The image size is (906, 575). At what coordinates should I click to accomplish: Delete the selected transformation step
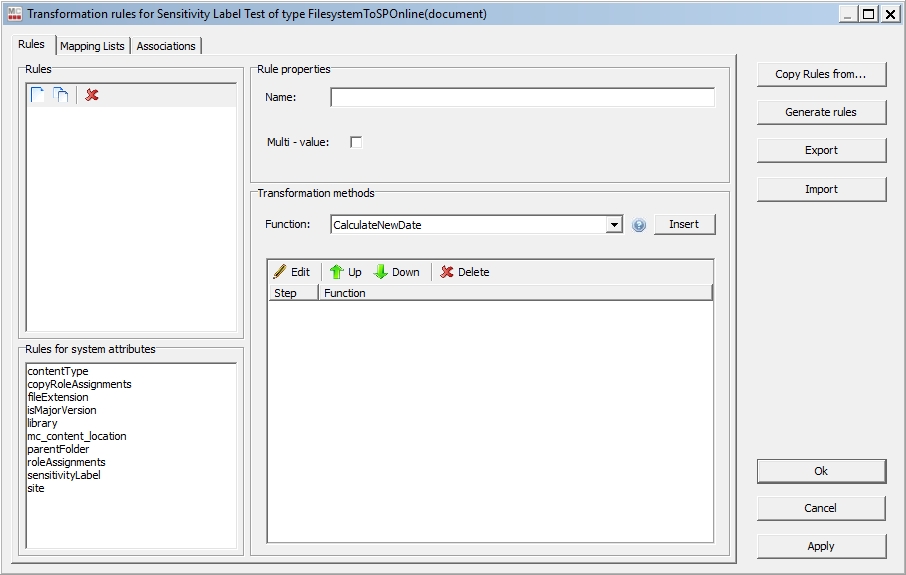465,272
